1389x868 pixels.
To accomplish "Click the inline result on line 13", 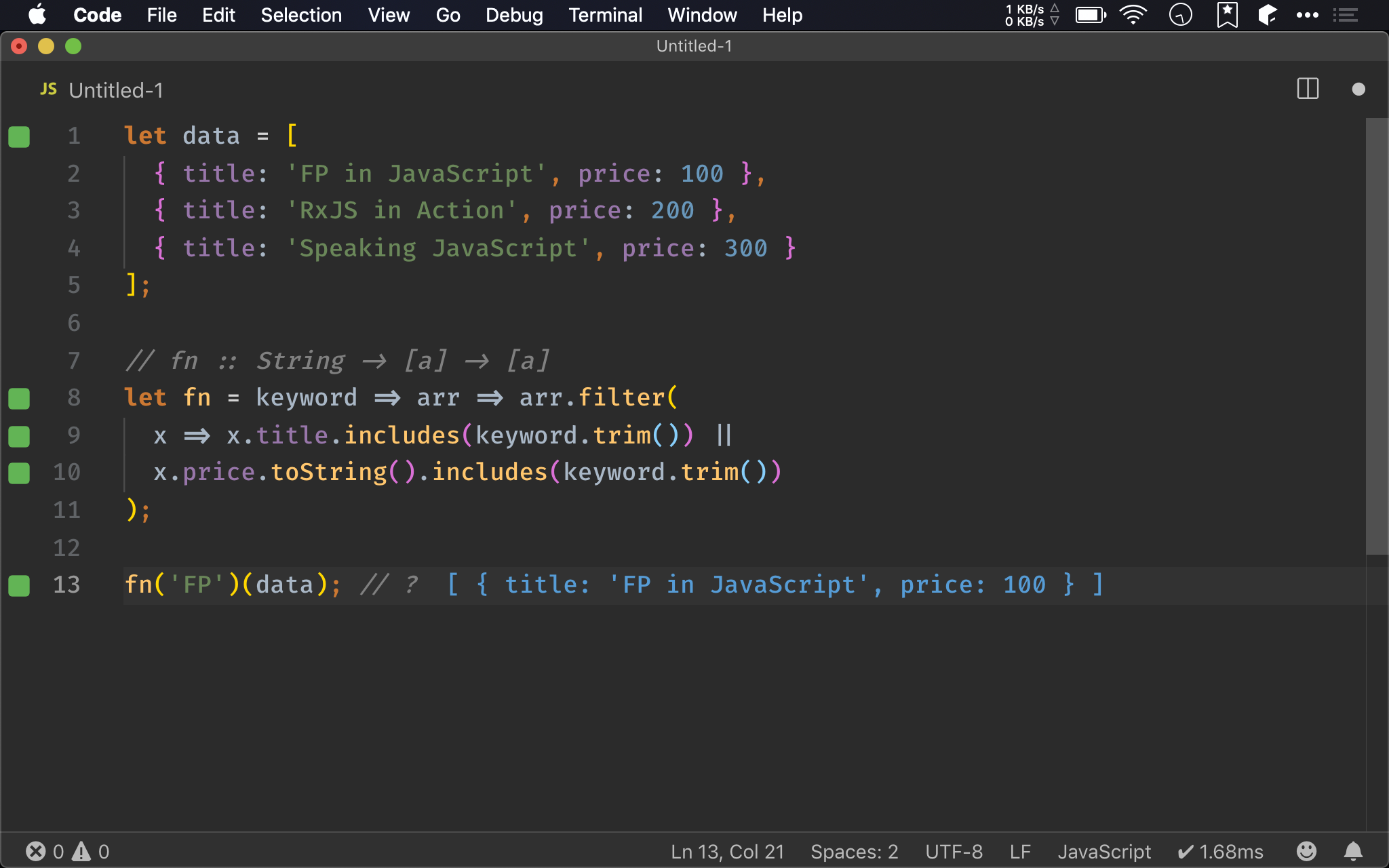I will point(775,585).
